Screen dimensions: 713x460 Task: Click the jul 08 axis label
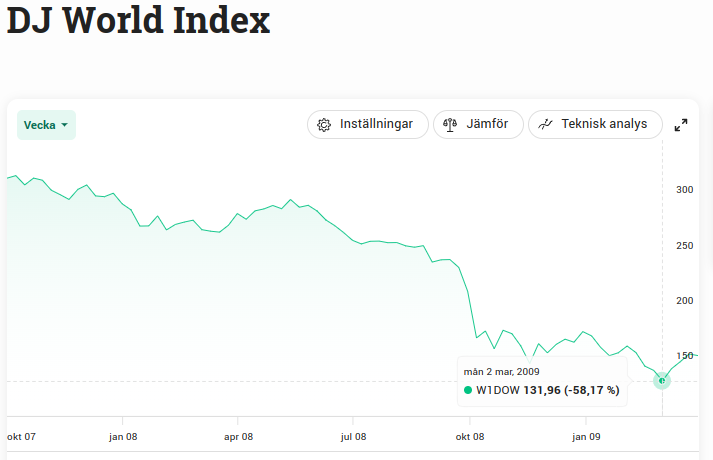tap(353, 437)
